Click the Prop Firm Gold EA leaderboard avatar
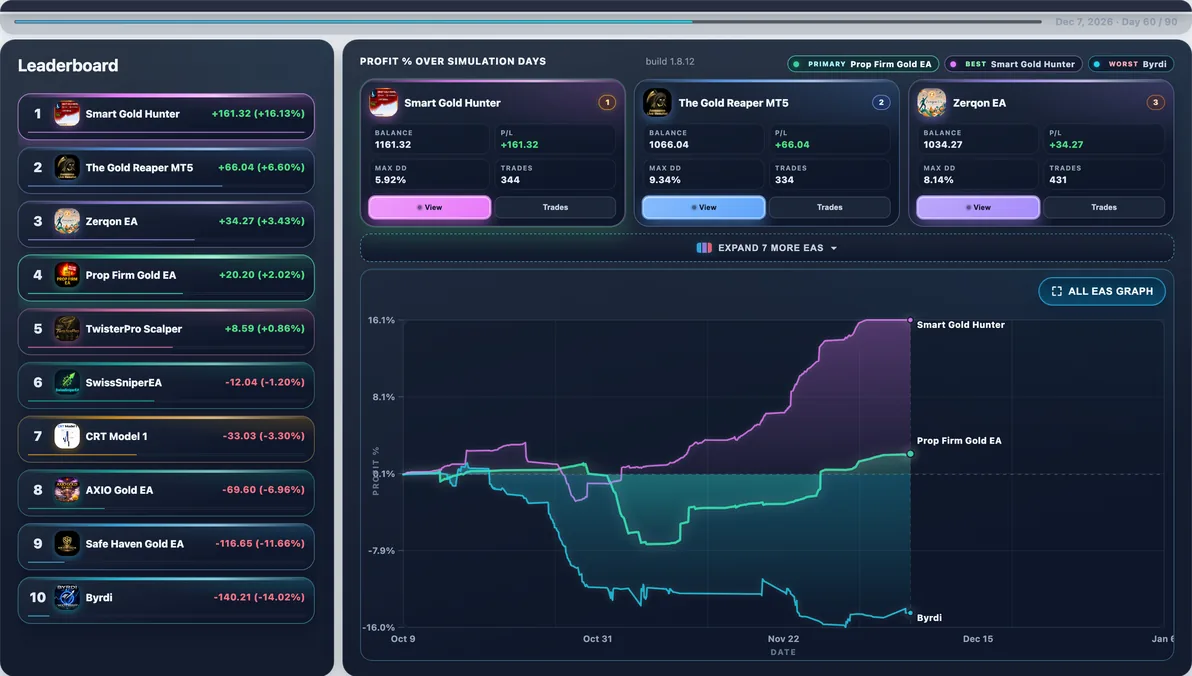The height and width of the screenshot is (676, 1192). (67, 275)
